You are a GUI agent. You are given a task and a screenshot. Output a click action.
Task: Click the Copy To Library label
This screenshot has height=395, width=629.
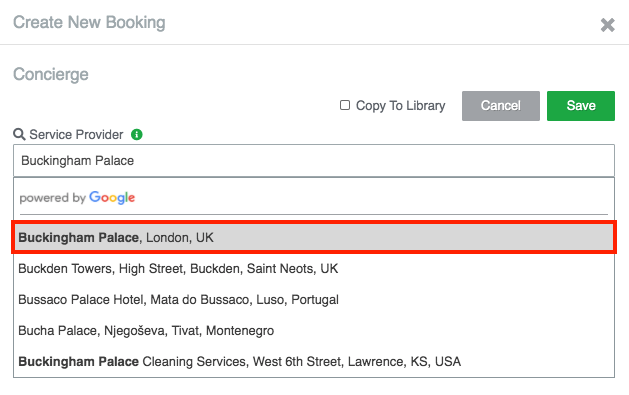click(400, 105)
